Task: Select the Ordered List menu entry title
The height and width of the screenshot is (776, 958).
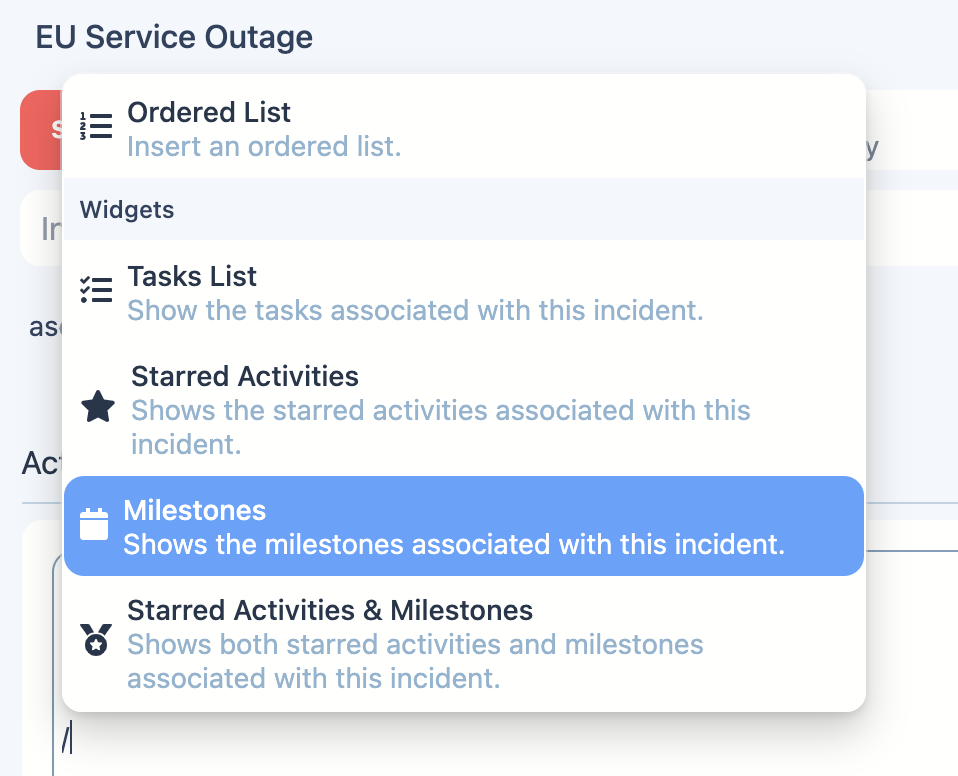Action: coord(209,112)
